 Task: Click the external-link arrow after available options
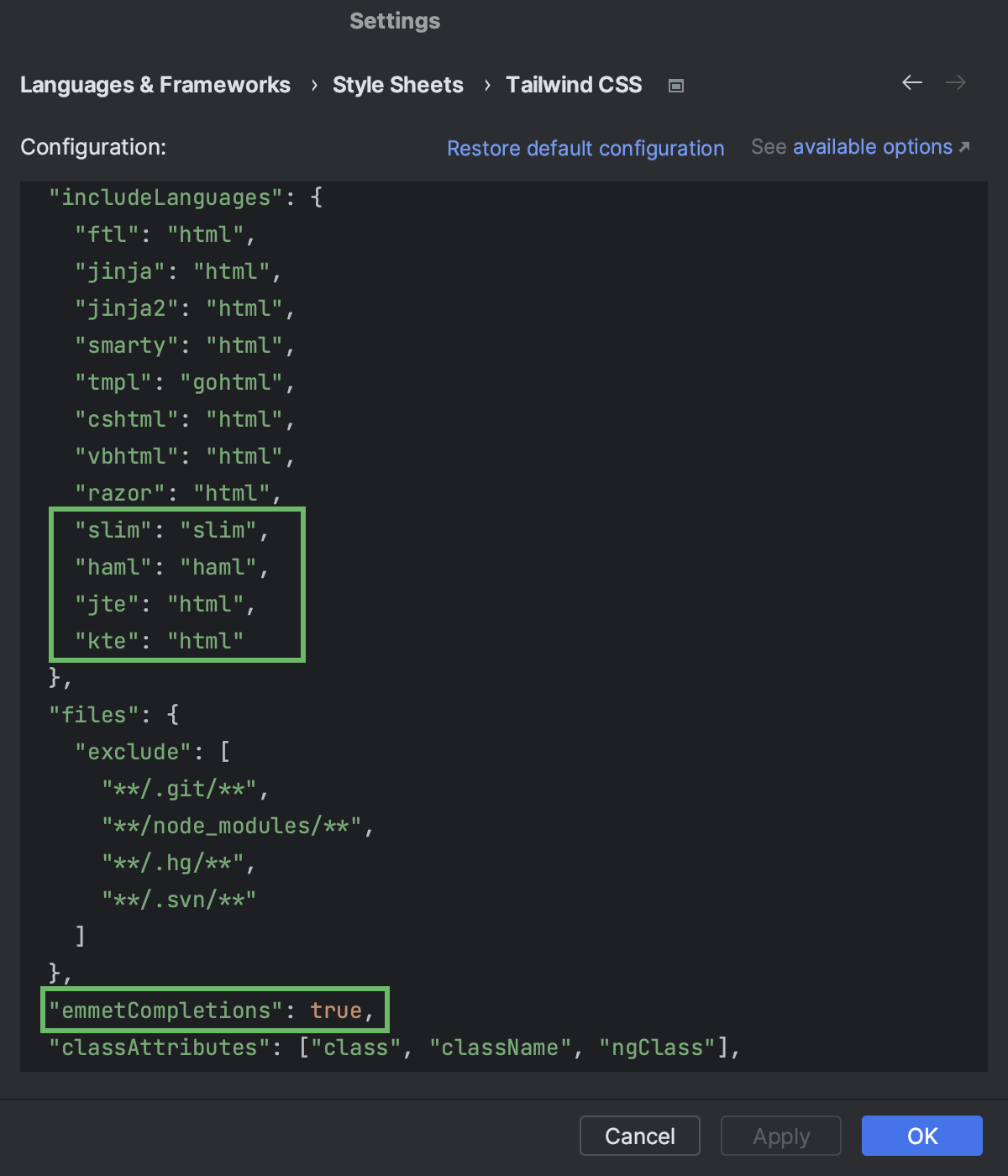[964, 146]
